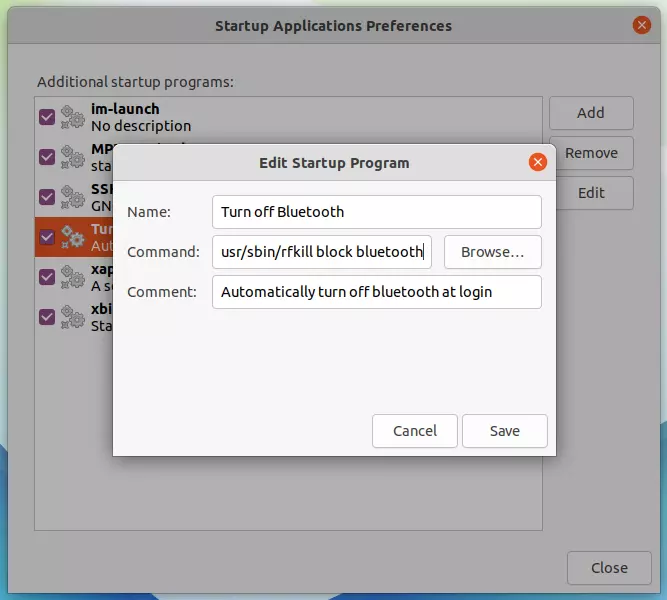Viewport: 667px width, 600px height.
Task: Click the Close button at bottom
Action: [x=609, y=568]
